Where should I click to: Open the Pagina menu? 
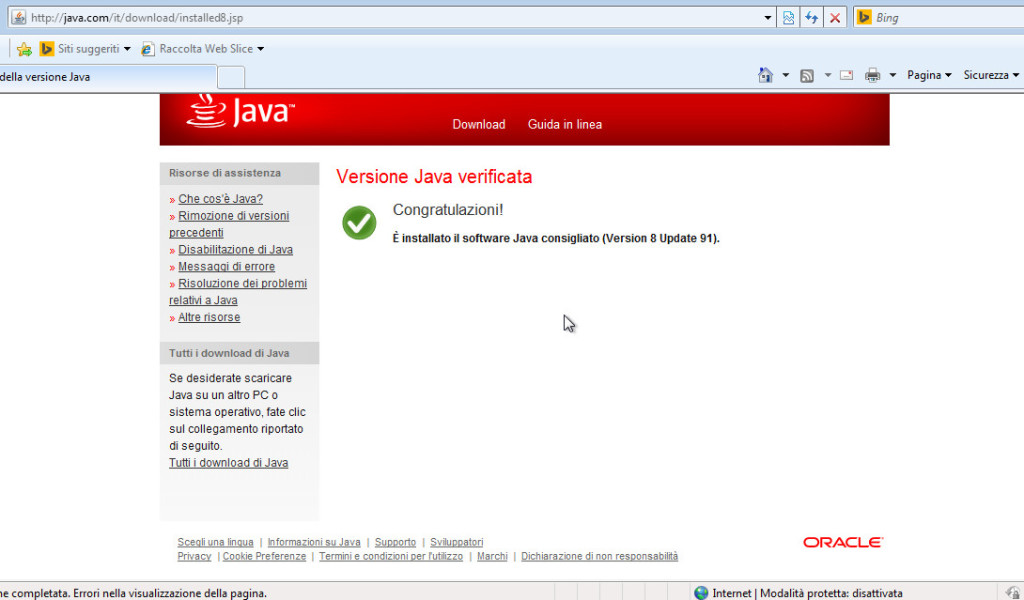[929, 75]
